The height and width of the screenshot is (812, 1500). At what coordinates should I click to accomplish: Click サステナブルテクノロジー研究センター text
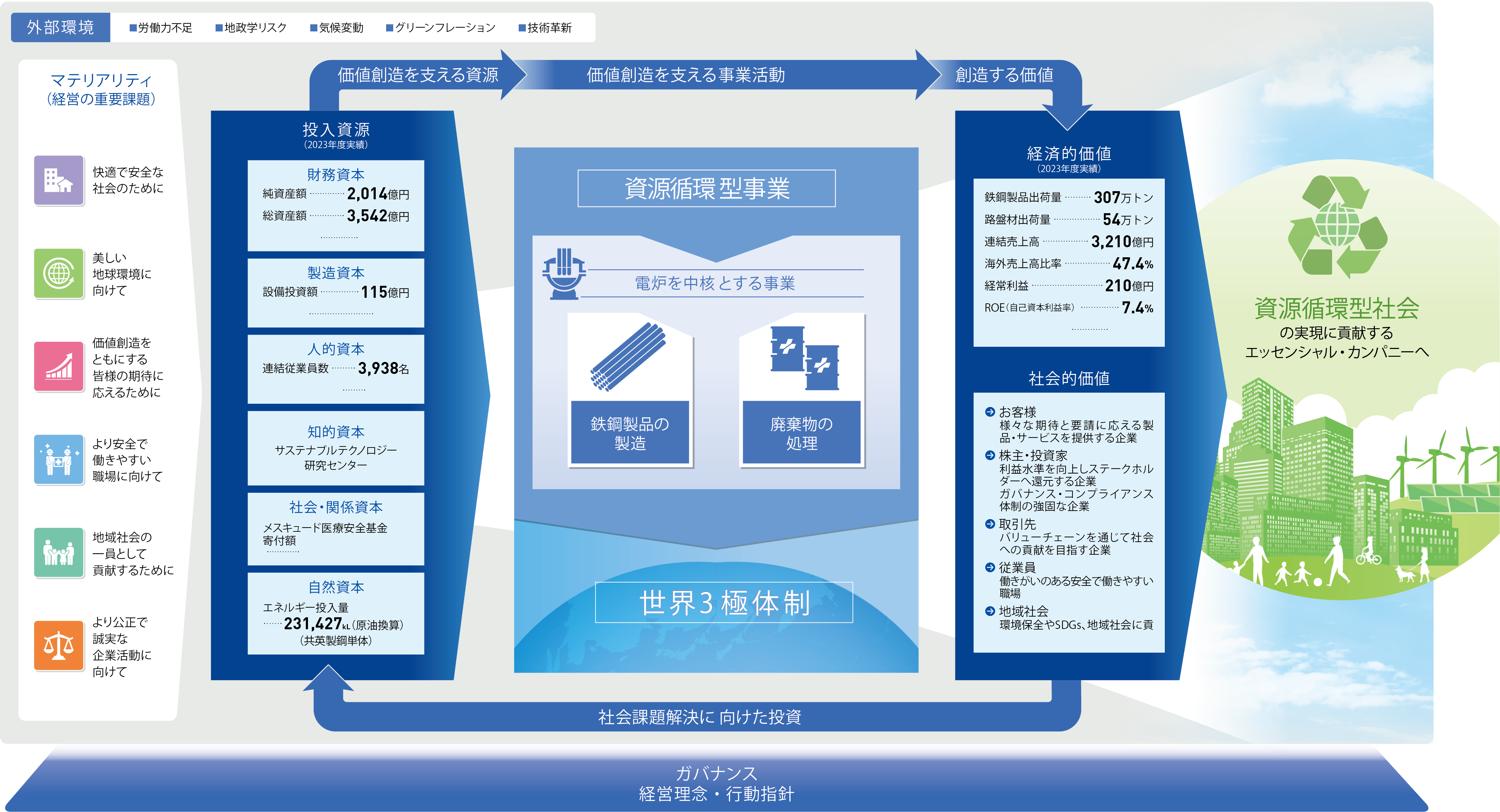pos(336,458)
